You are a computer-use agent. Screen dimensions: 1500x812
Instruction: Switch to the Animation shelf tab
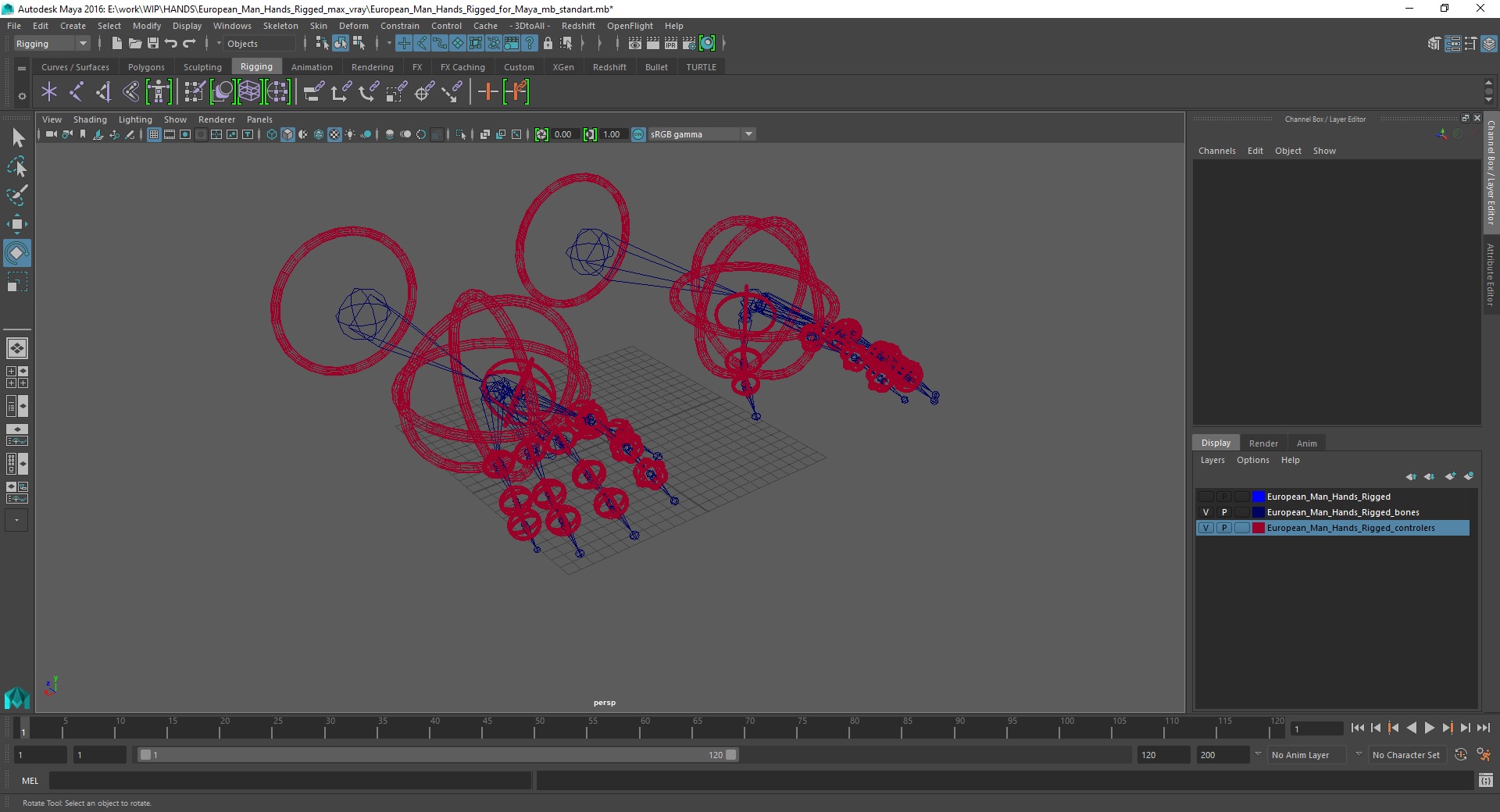tap(312, 67)
